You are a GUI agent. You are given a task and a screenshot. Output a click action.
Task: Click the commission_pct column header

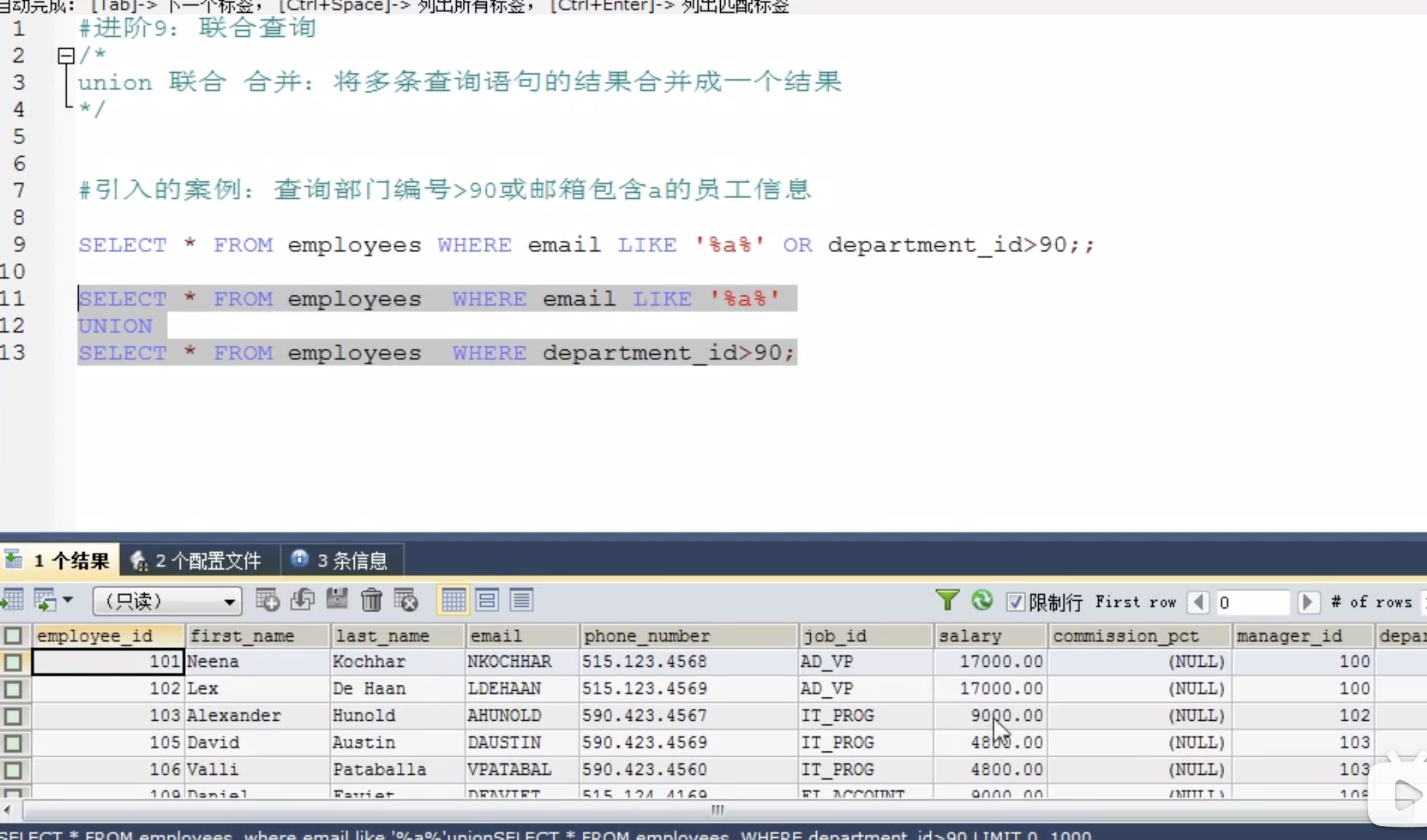click(x=1140, y=636)
